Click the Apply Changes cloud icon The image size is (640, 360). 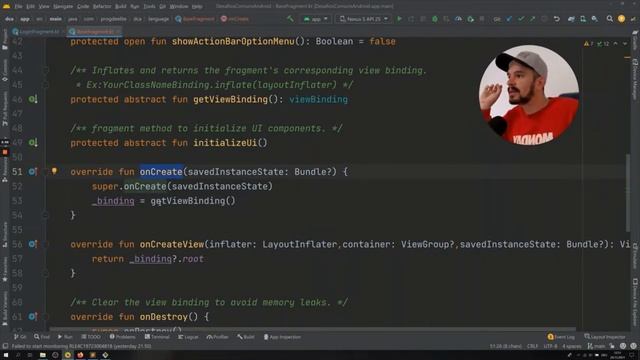tap(458, 19)
